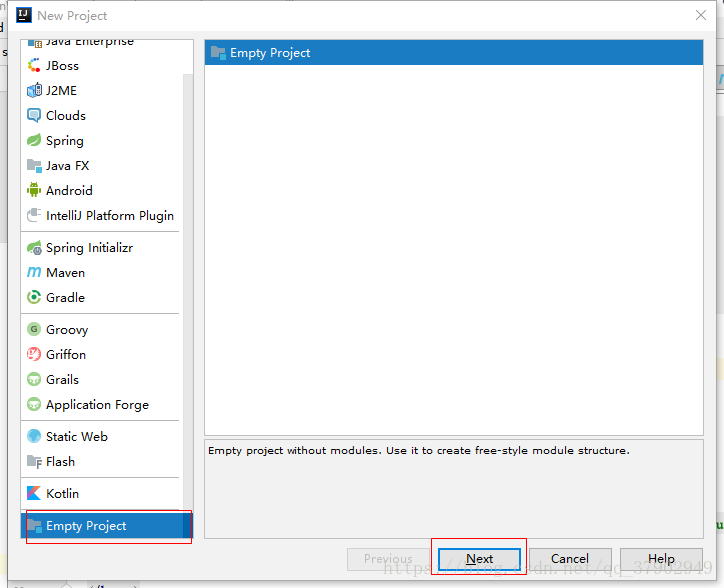The width and height of the screenshot is (724, 588).
Task: Click the disabled Previous button
Action: click(x=388, y=559)
